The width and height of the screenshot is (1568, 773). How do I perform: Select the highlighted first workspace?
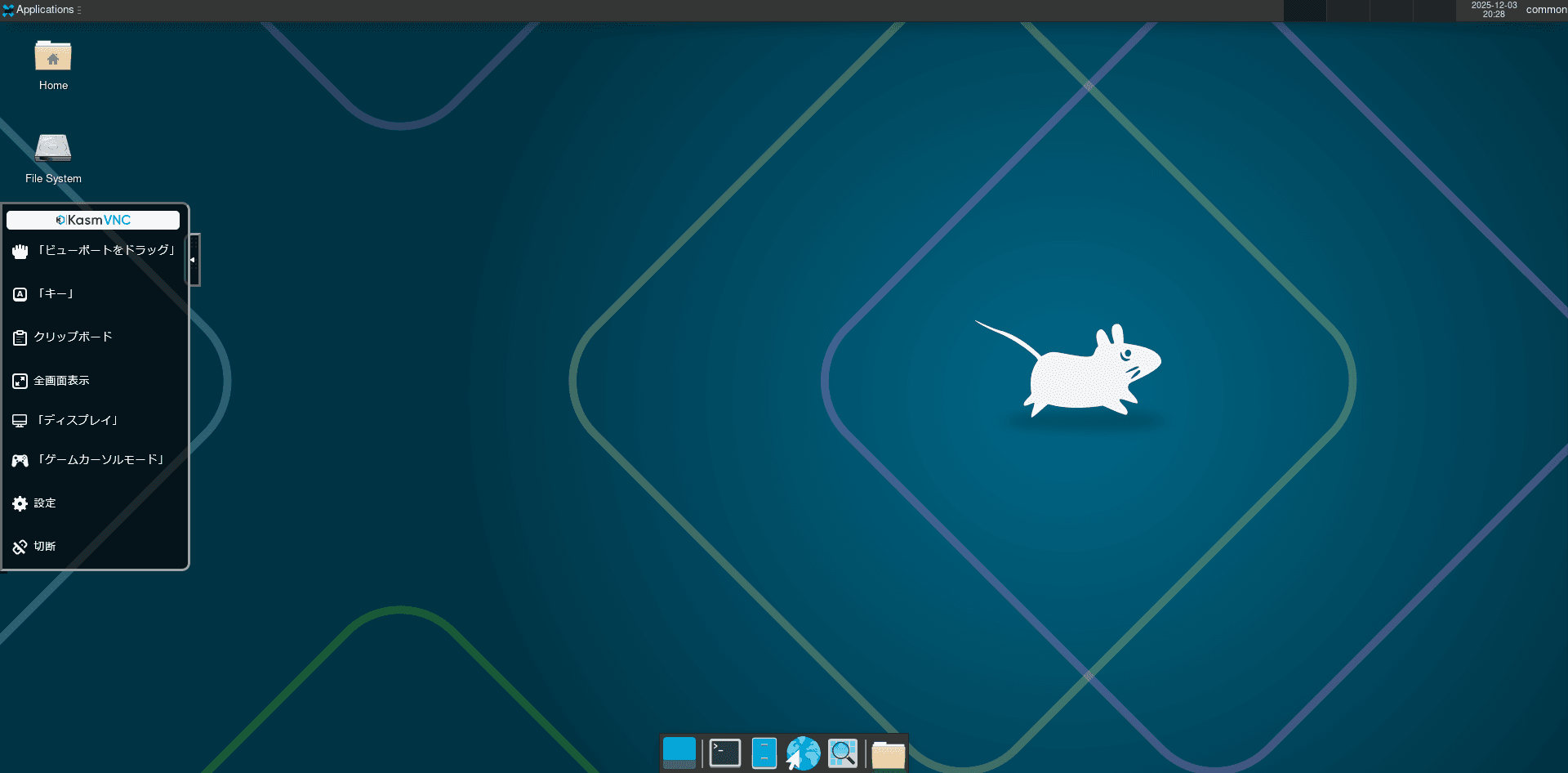coord(1305,11)
